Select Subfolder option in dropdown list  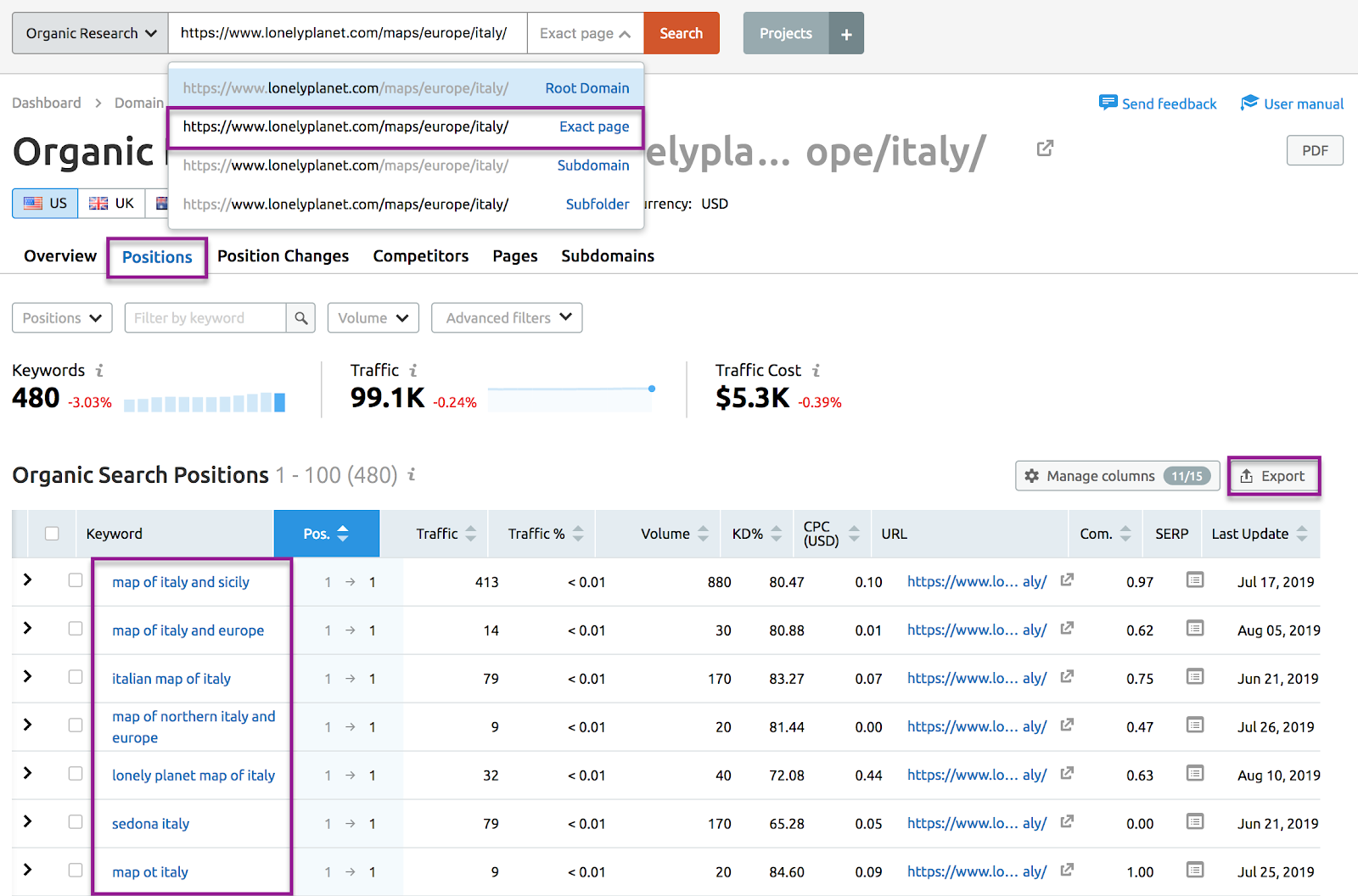pyautogui.click(x=406, y=204)
